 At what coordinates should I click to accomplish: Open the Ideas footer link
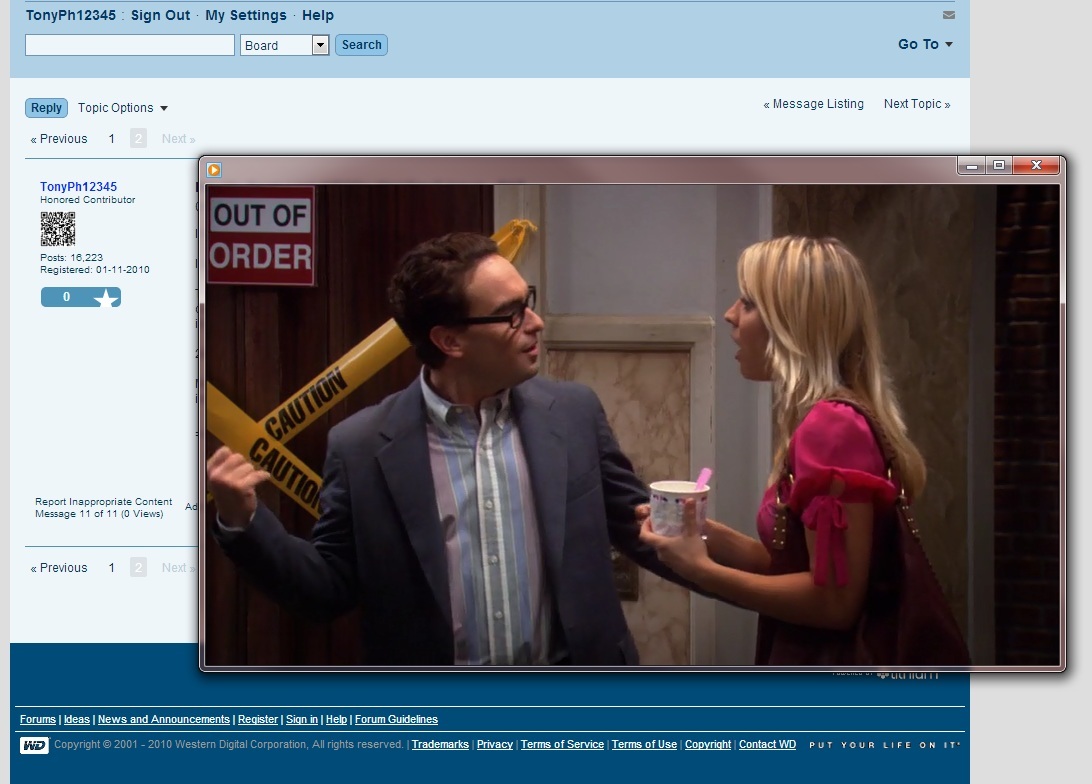click(x=77, y=719)
